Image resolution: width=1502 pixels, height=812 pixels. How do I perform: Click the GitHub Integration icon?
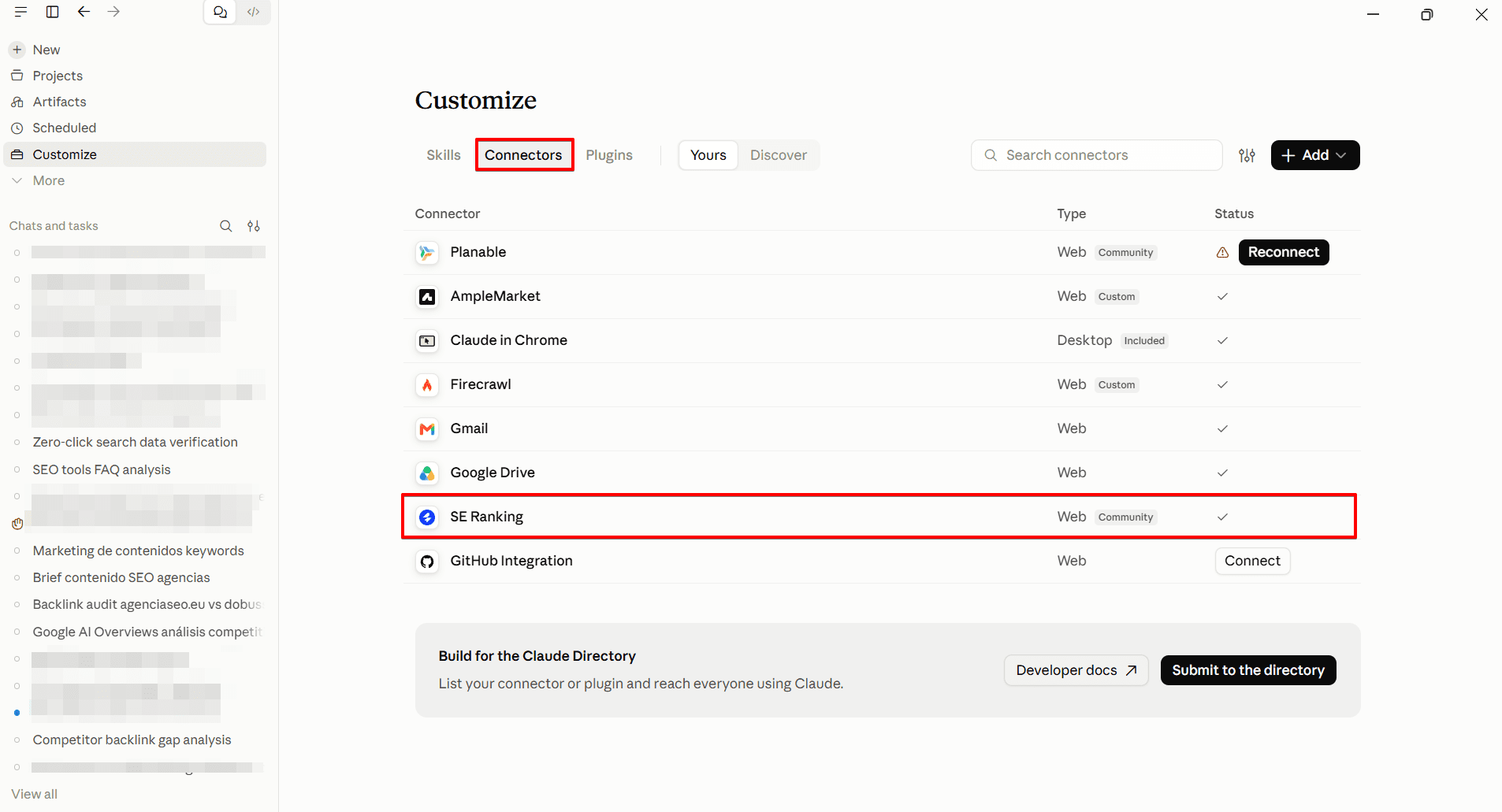[x=427, y=562]
